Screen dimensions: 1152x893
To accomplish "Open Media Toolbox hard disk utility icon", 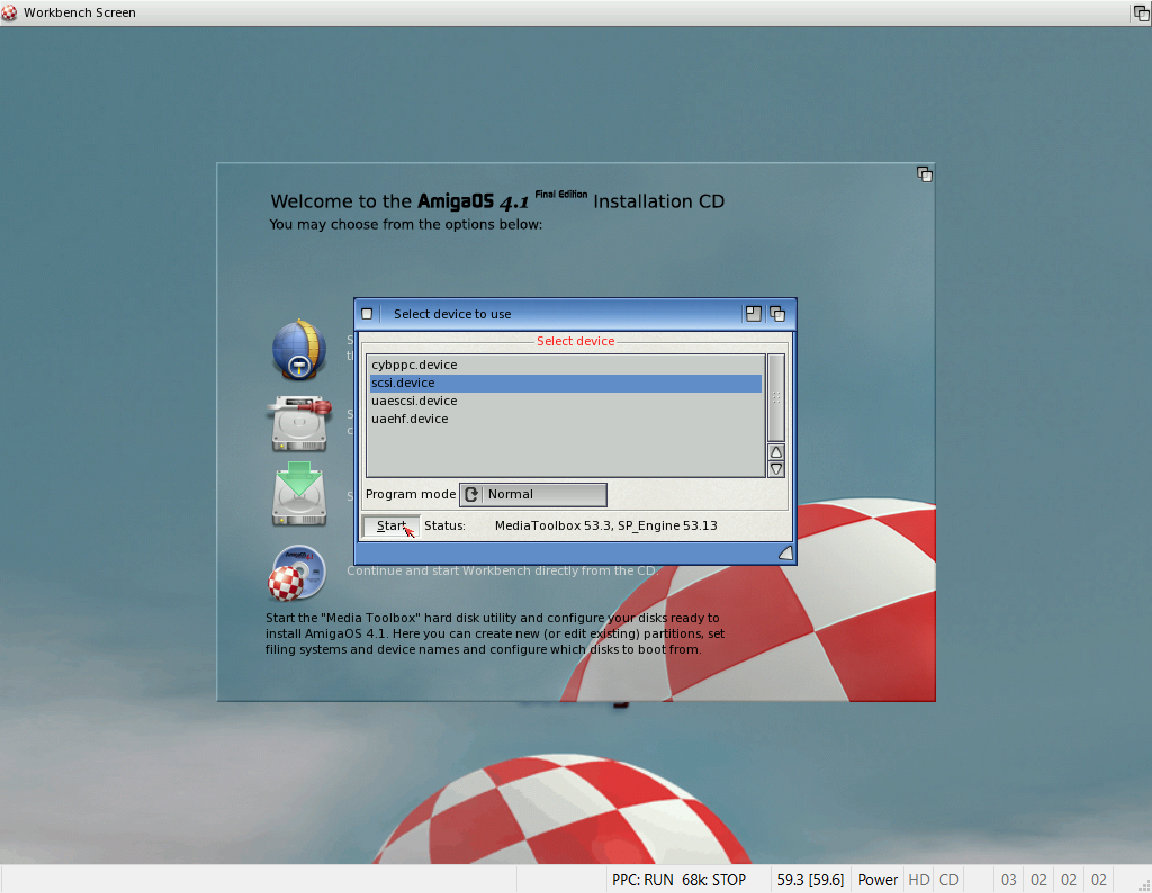I will [x=300, y=423].
